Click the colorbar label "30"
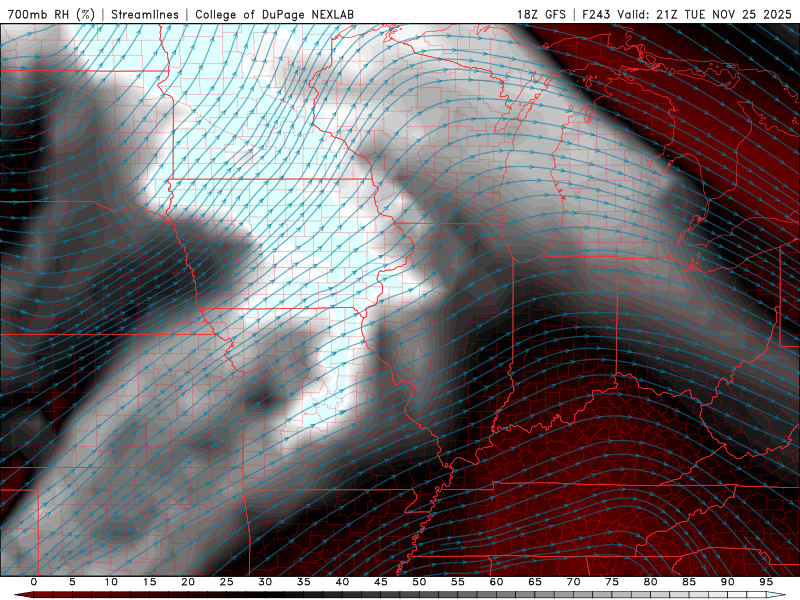Image resolution: width=800 pixels, height=600 pixels. pyautogui.click(x=265, y=582)
